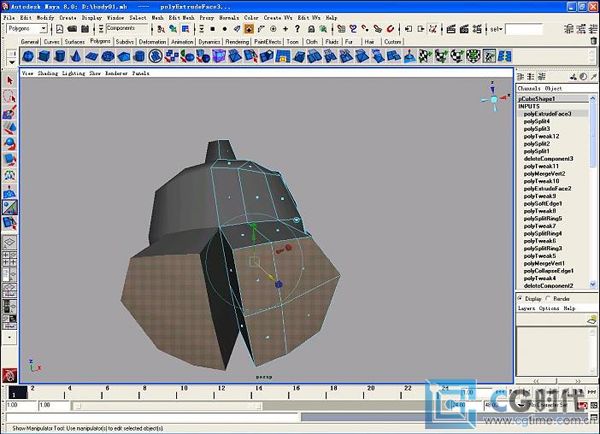Toggle snap to points icon
The height and width of the screenshot is (434, 600).
(x=365, y=29)
